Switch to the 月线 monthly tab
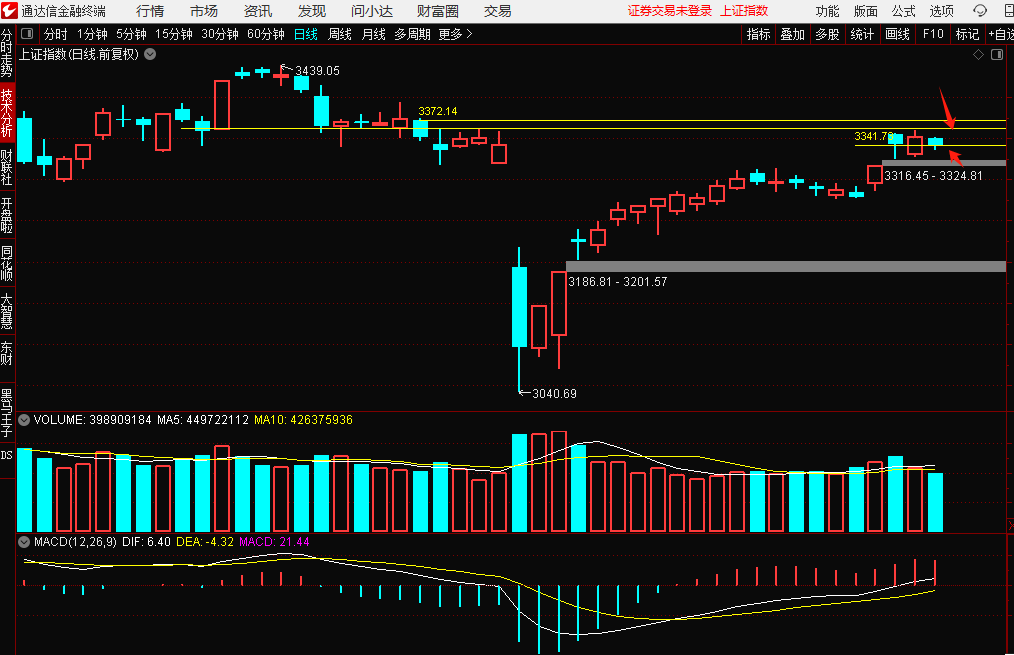 tap(373, 34)
